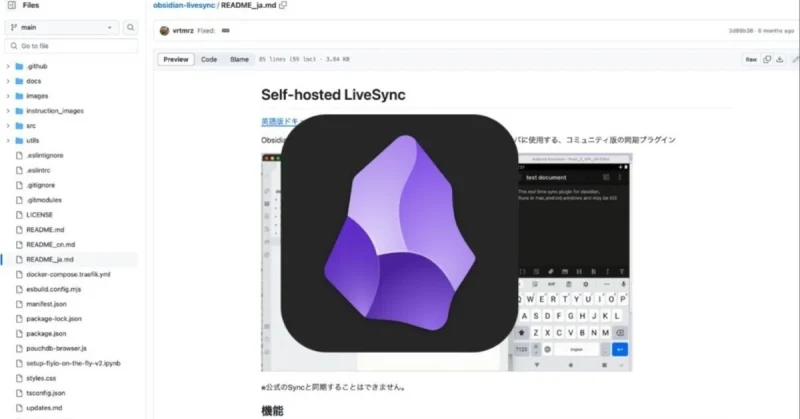Viewport: 800px width, 419px height.
Task: Expand the src folder chevron
Action: (x=8, y=126)
